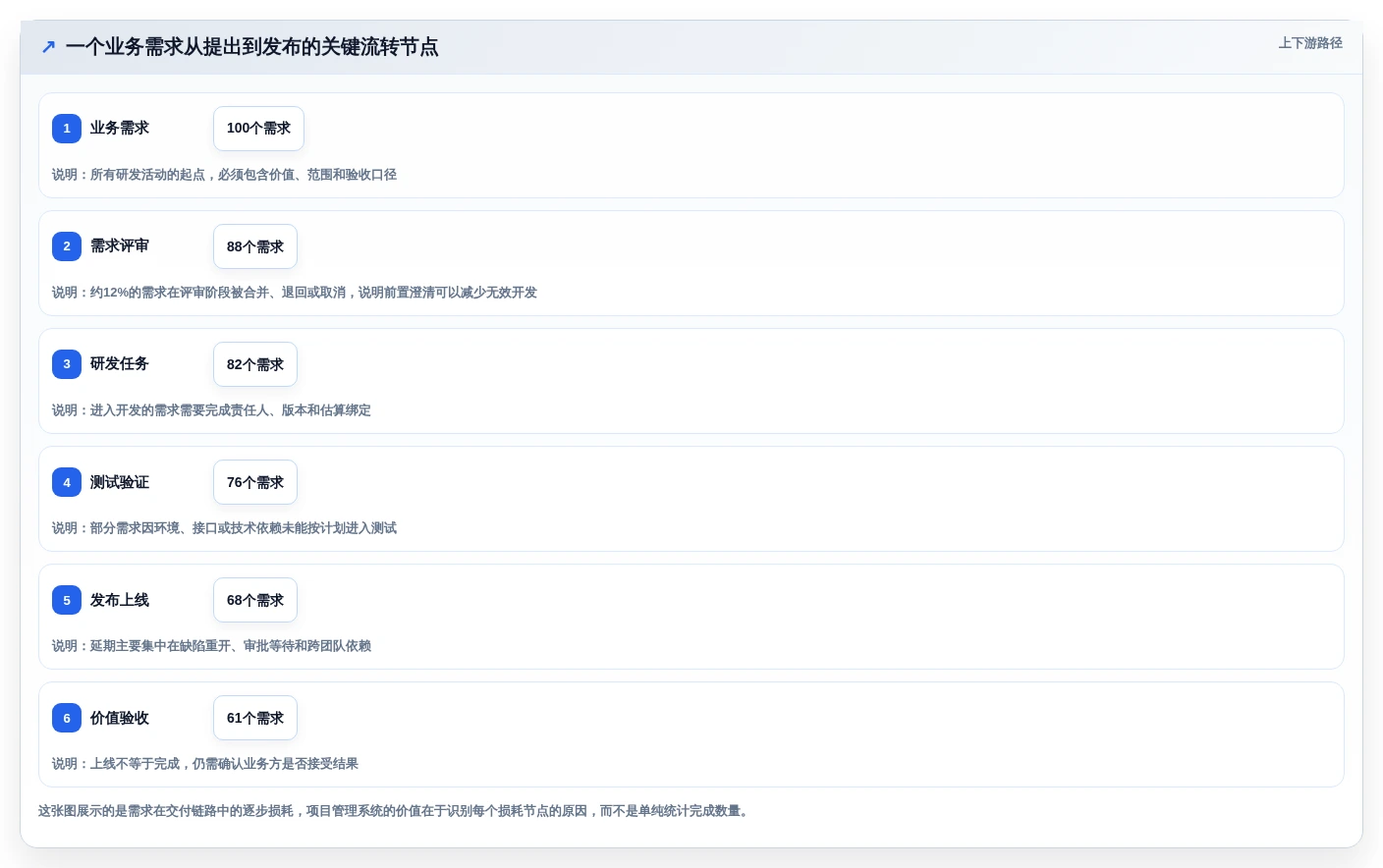The image size is (1383, 868).
Task: Select the 88个需求 pill
Action: [x=255, y=246]
